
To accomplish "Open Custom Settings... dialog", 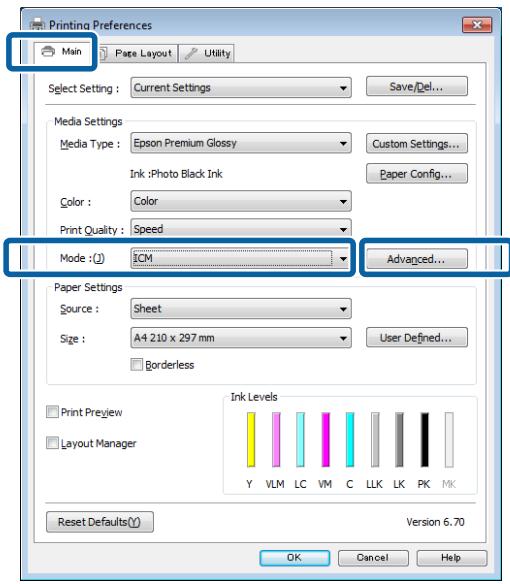I will point(416,143).
